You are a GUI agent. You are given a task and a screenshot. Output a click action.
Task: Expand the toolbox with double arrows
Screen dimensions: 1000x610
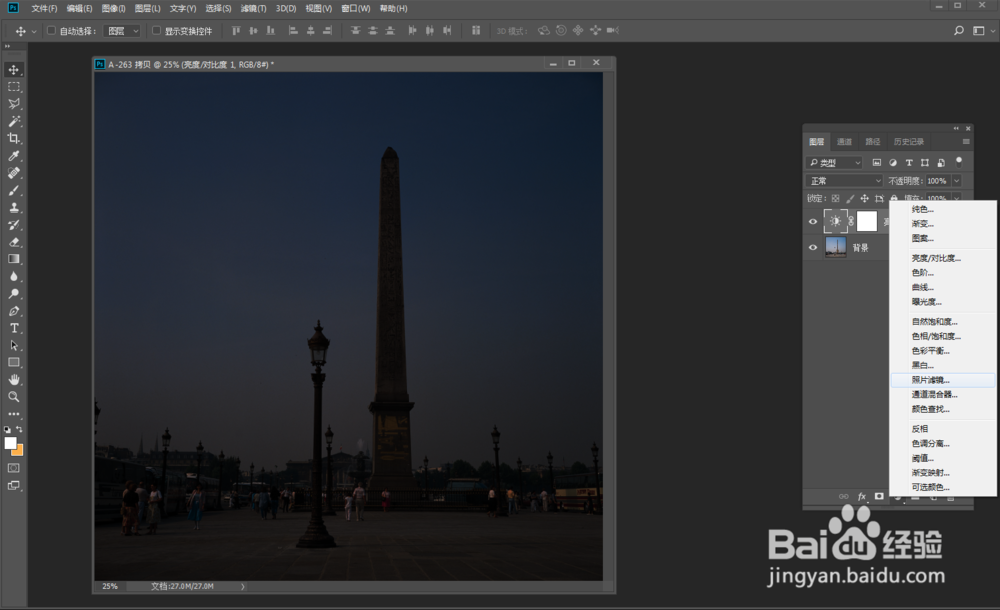coord(7,47)
